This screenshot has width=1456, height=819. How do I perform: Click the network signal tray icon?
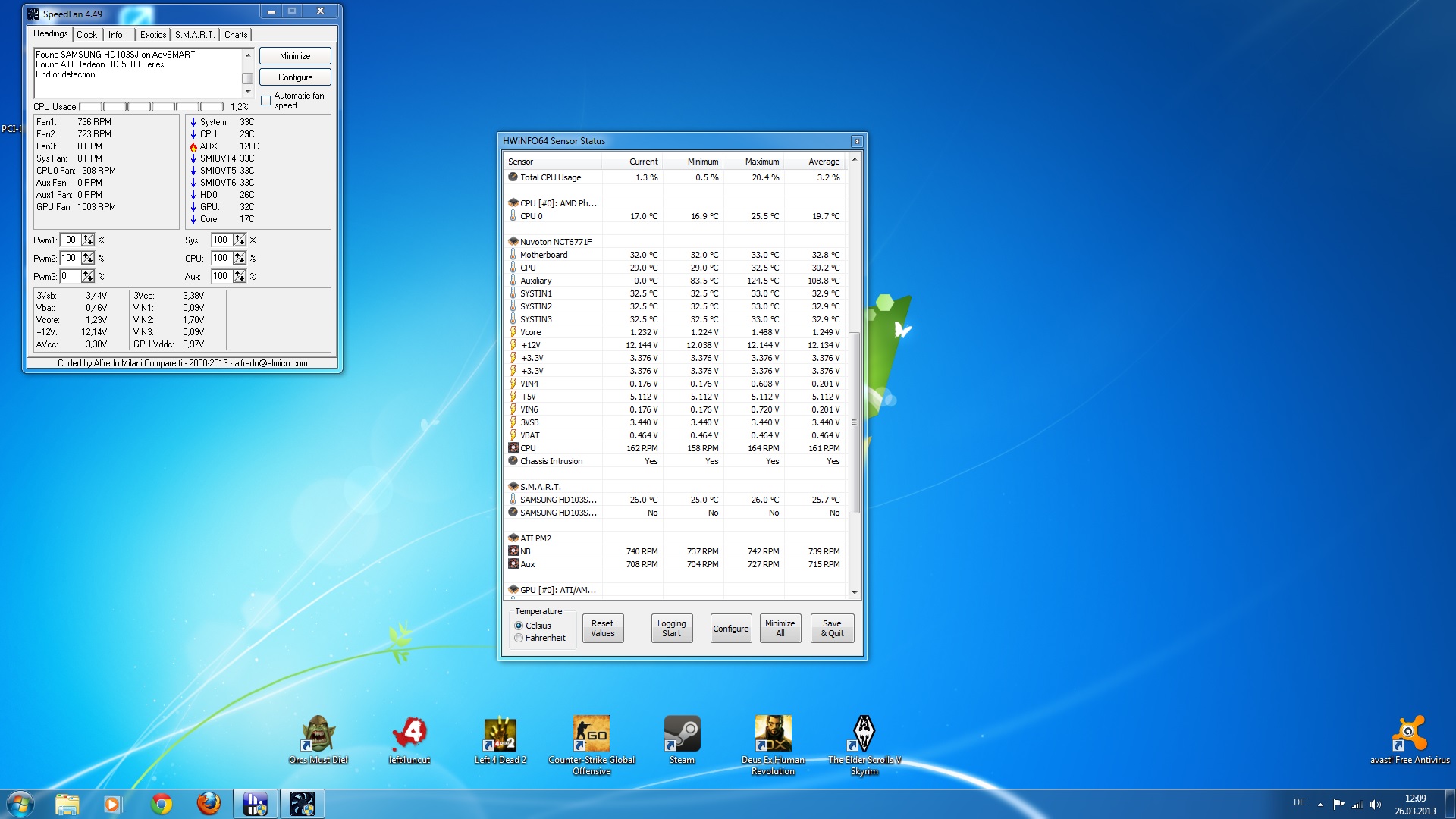pyautogui.click(x=1357, y=805)
